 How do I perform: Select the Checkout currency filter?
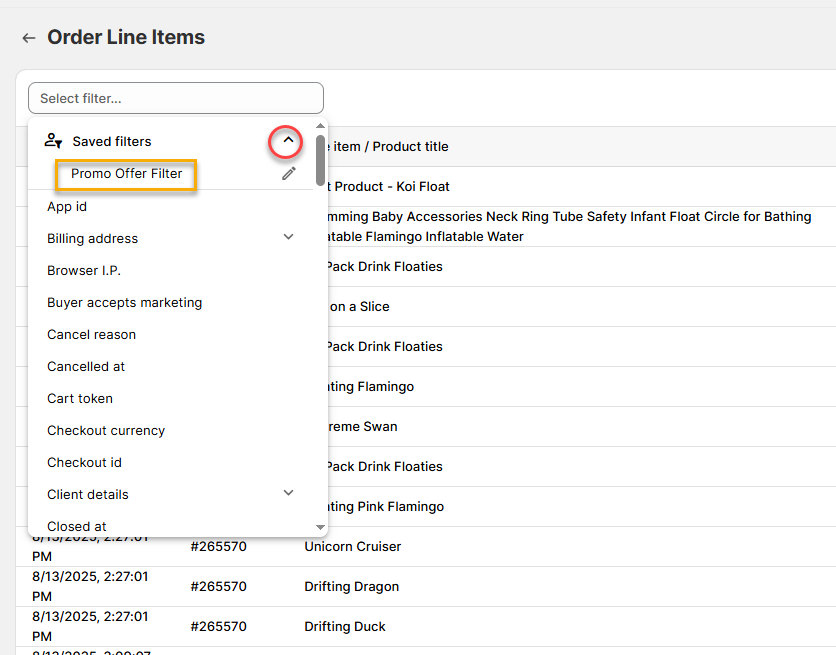click(x=106, y=430)
